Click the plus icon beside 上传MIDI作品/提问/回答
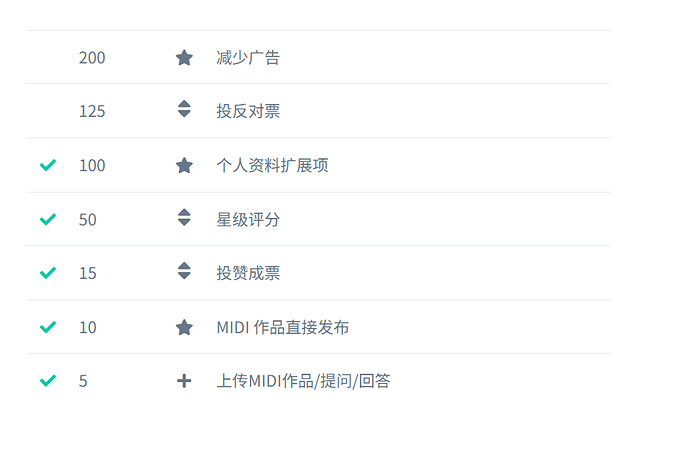Viewport: 690px width, 456px height. tap(184, 381)
